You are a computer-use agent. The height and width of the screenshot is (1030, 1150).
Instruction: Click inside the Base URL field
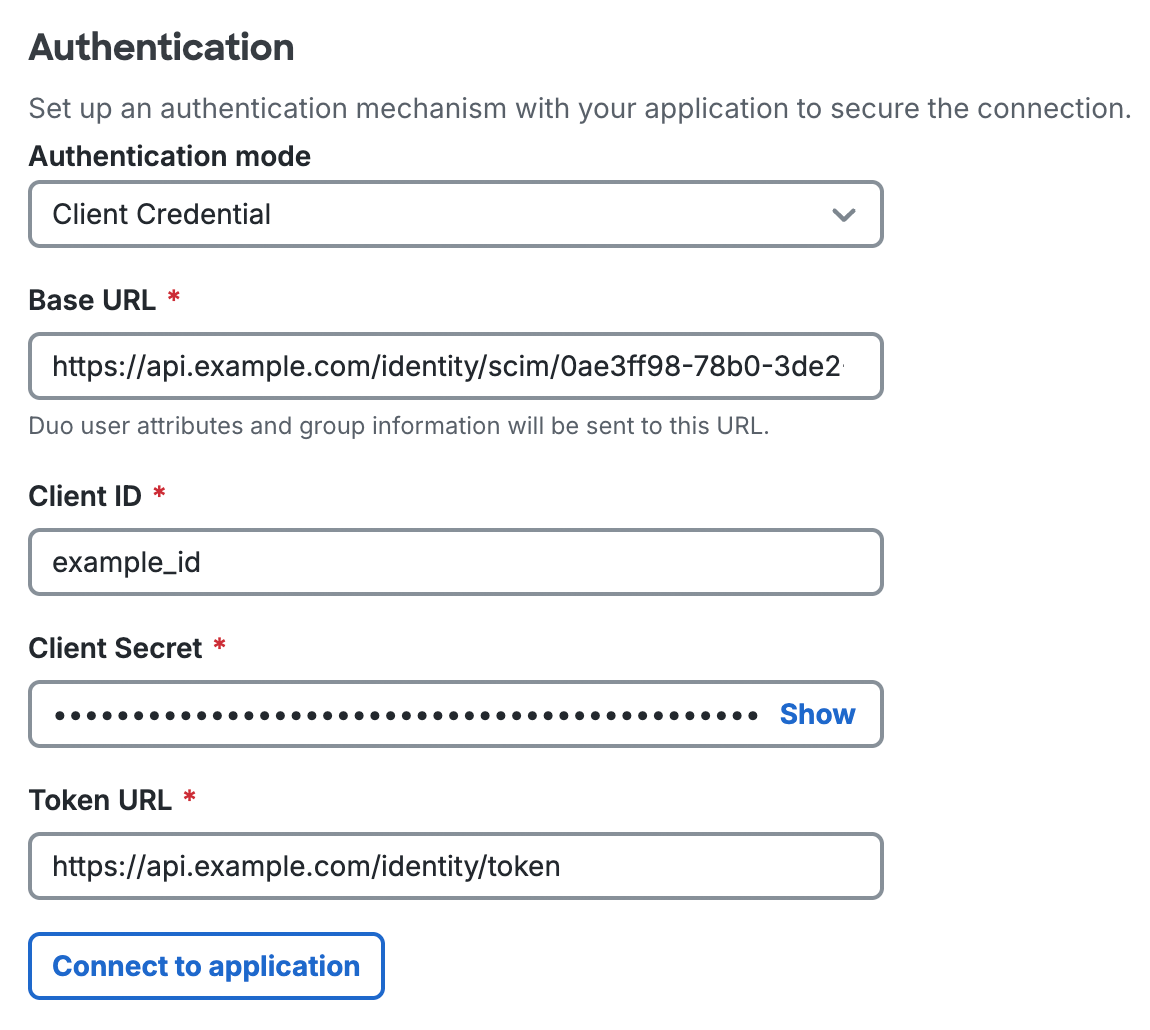(x=456, y=366)
